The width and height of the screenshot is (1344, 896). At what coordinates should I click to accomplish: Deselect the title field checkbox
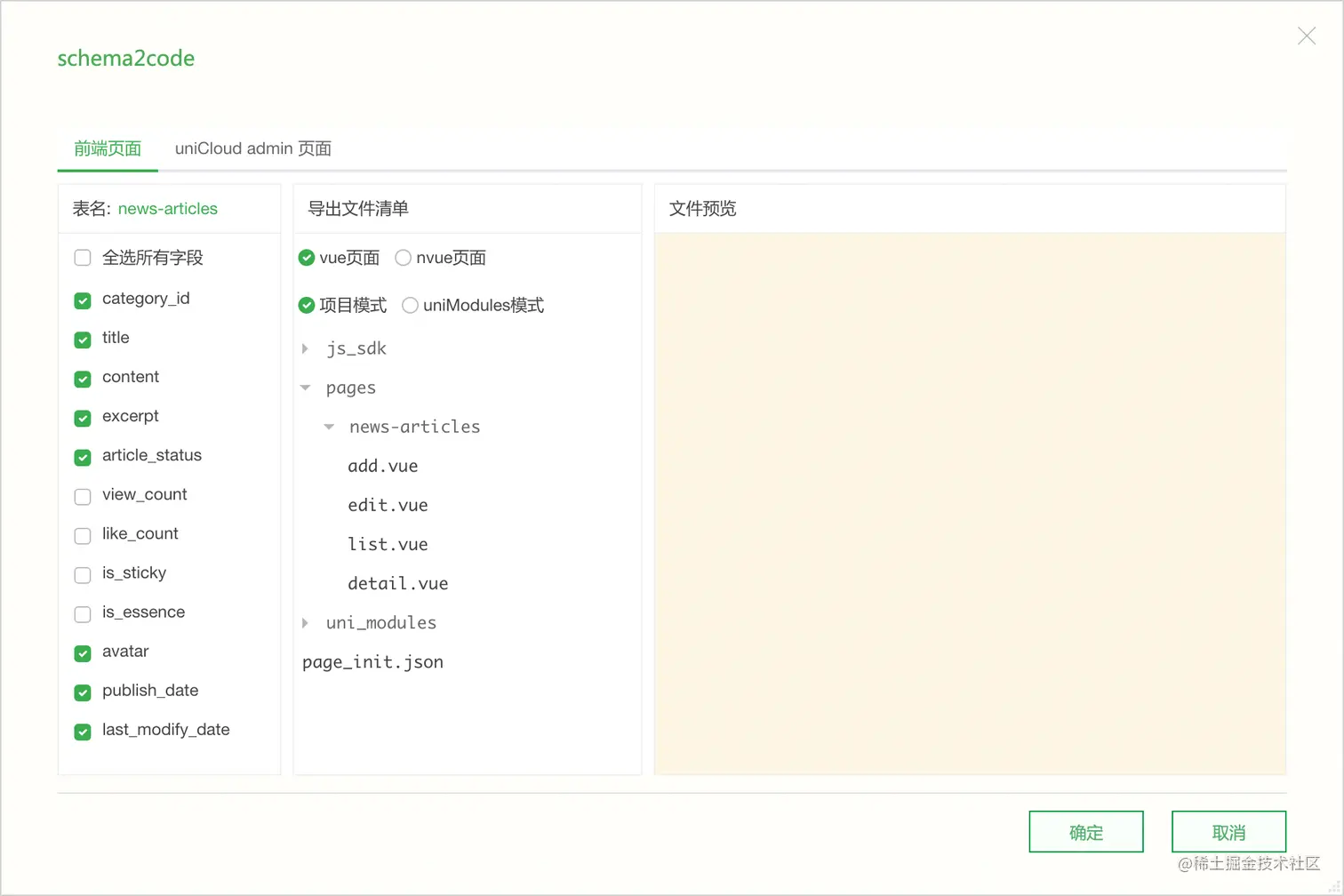coord(82,340)
